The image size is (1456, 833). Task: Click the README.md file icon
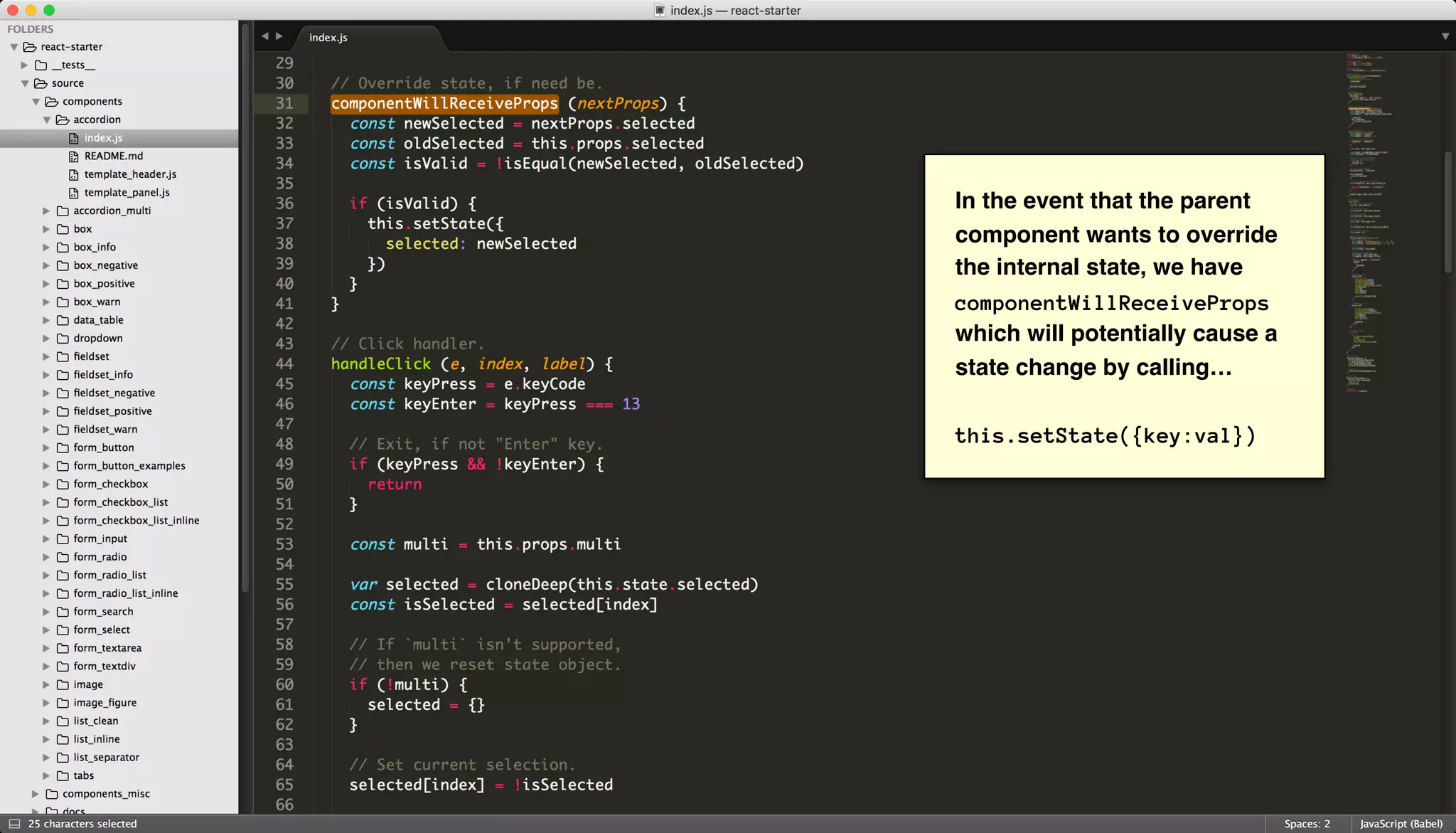coord(73,156)
